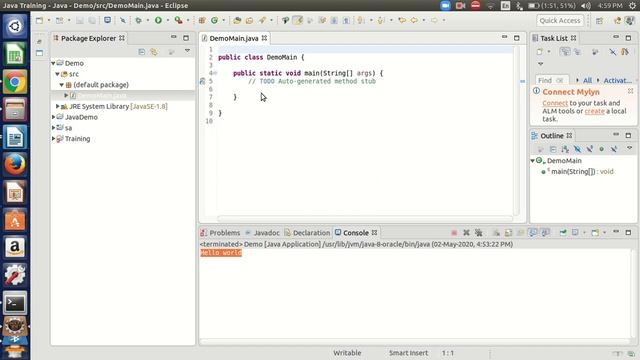Open Terminal from the dock

(x=15, y=303)
